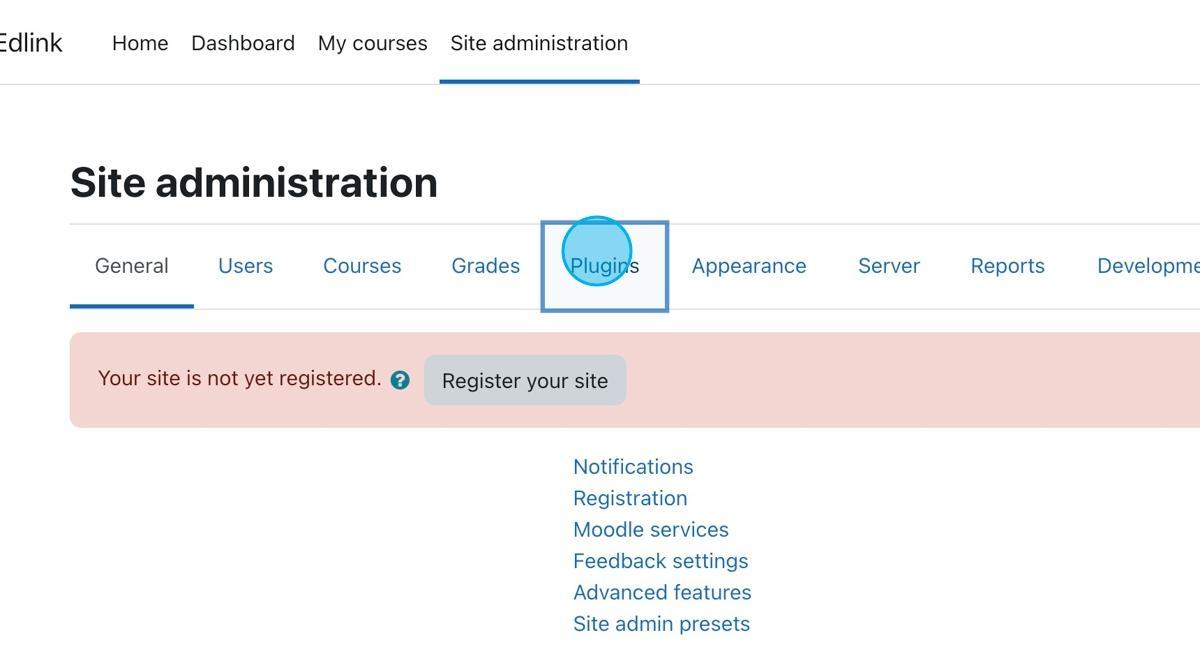
Task: Open Moodle services link
Action: 651,530
